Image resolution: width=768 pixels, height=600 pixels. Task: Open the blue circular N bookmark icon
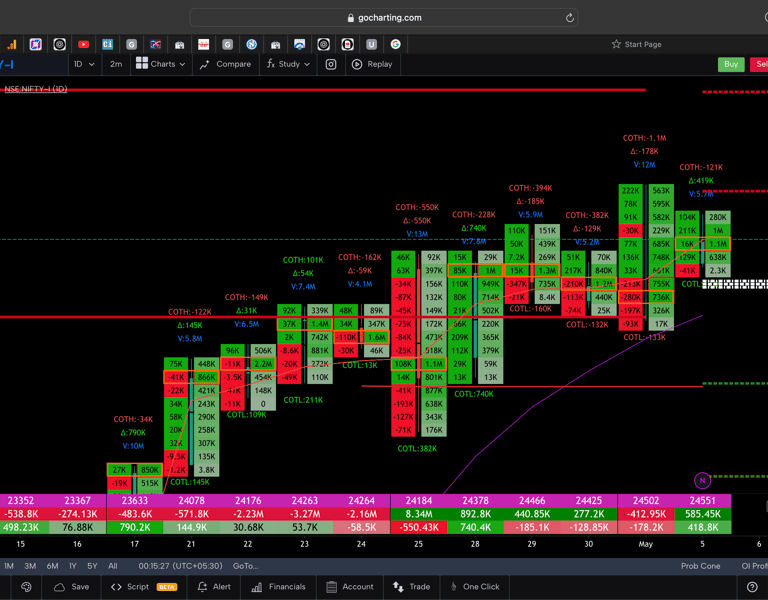click(x=252, y=45)
